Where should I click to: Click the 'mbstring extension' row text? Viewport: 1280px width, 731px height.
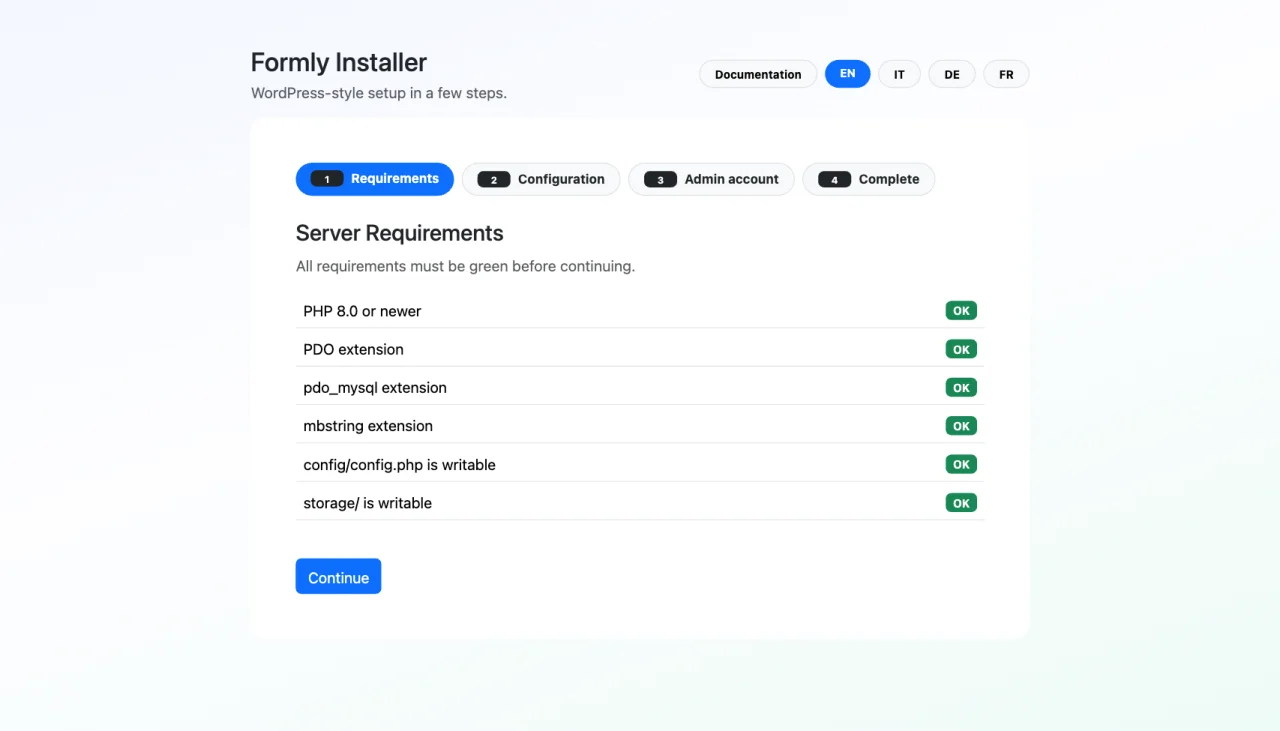tap(368, 426)
